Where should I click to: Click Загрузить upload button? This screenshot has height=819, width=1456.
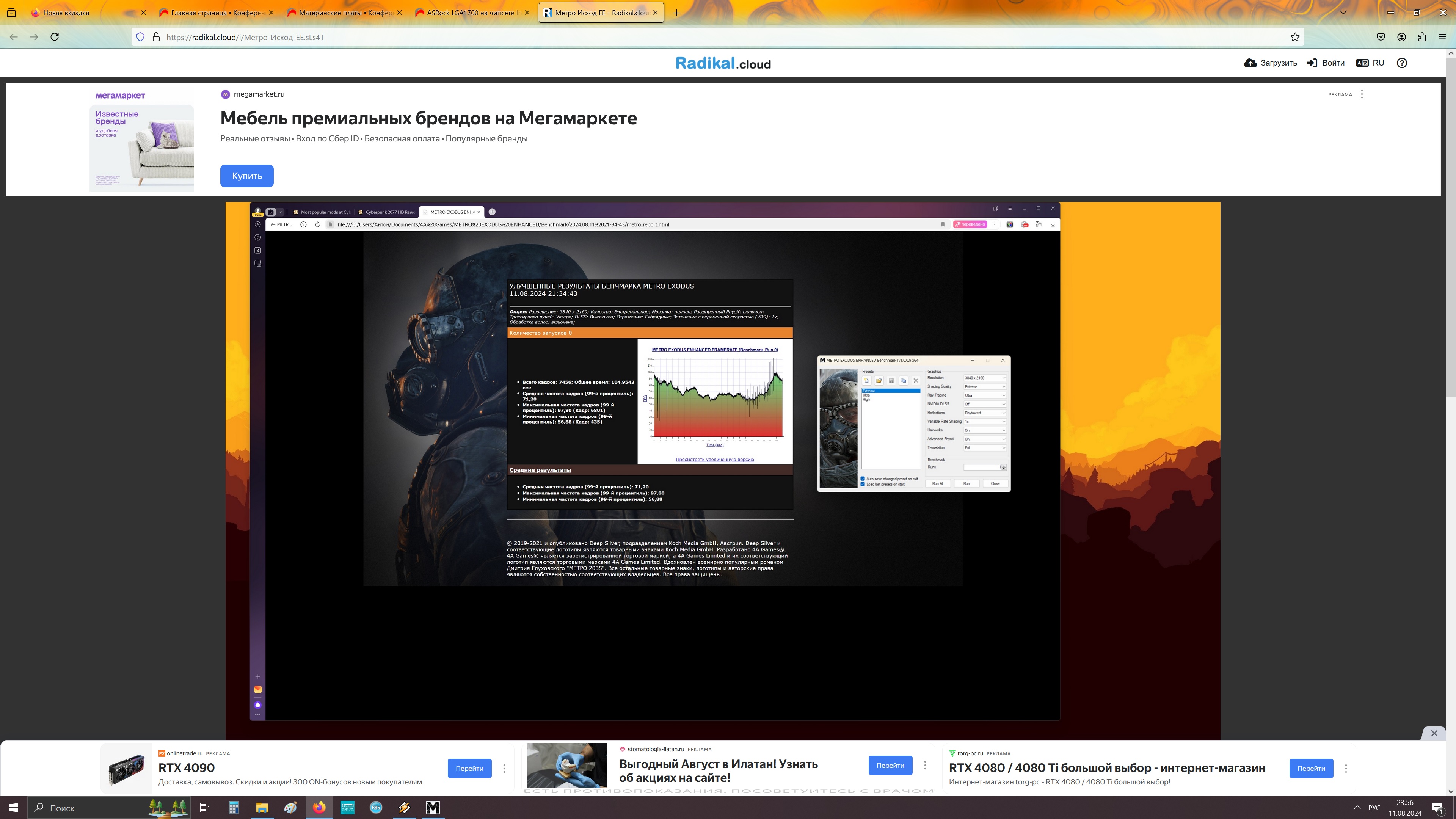[1271, 63]
